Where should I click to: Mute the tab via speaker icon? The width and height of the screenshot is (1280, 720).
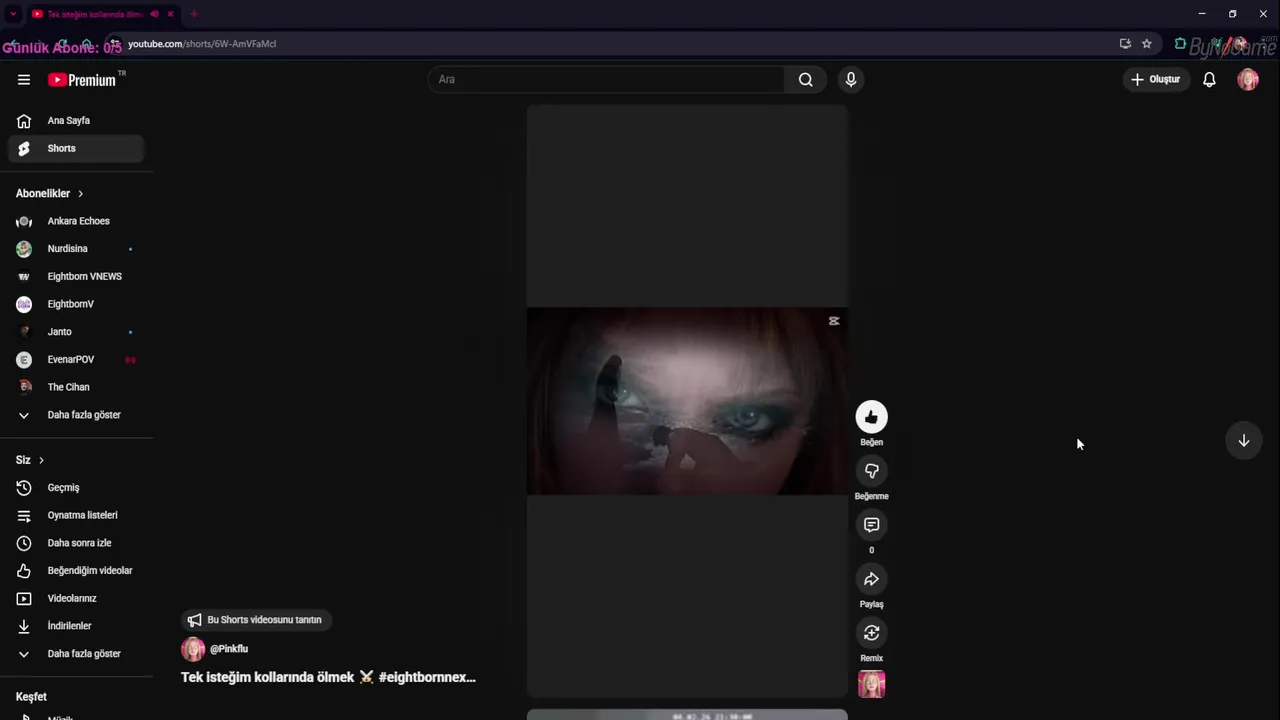pos(154,14)
